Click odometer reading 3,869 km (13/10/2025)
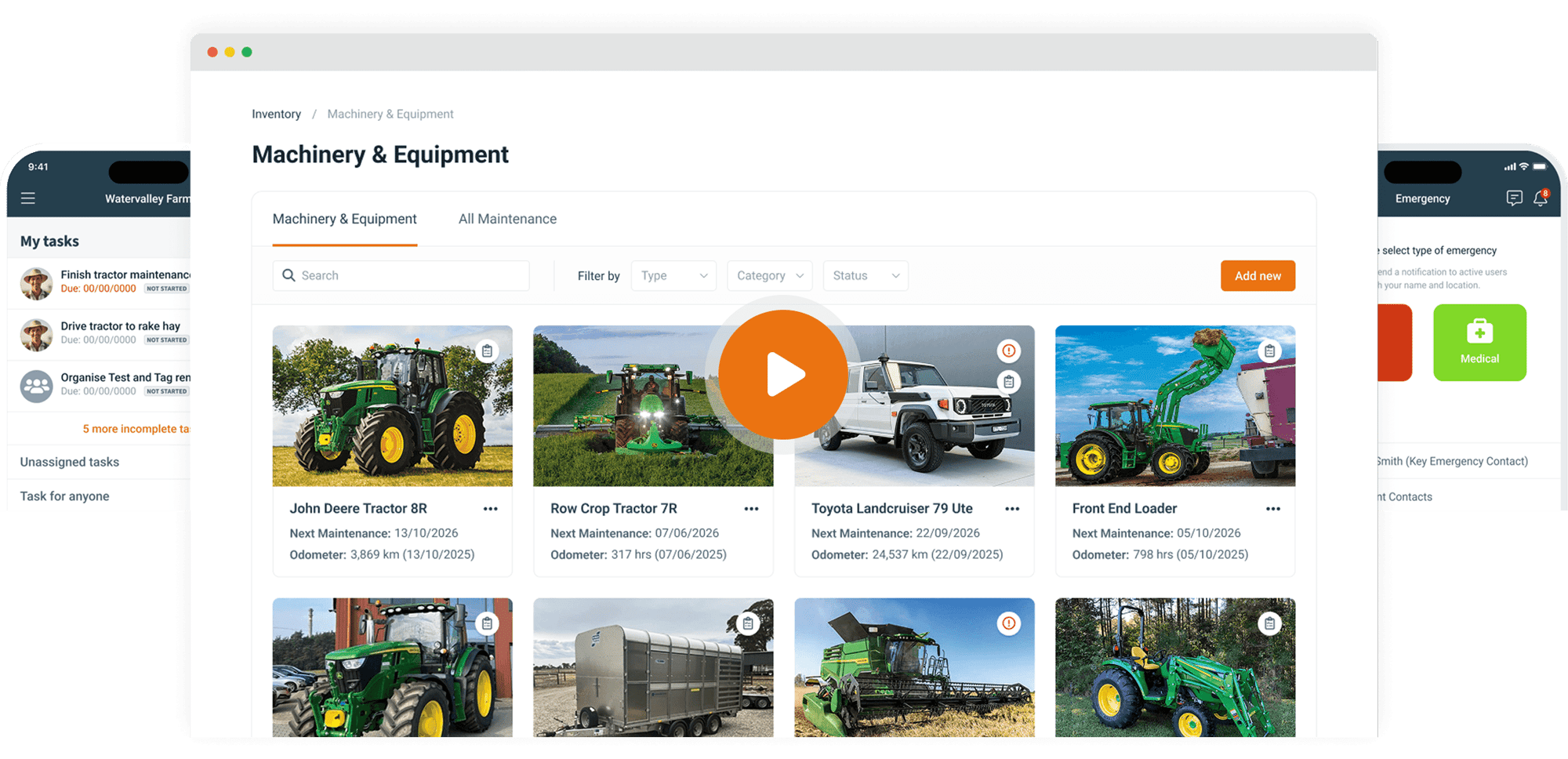 click(x=412, y=555)
